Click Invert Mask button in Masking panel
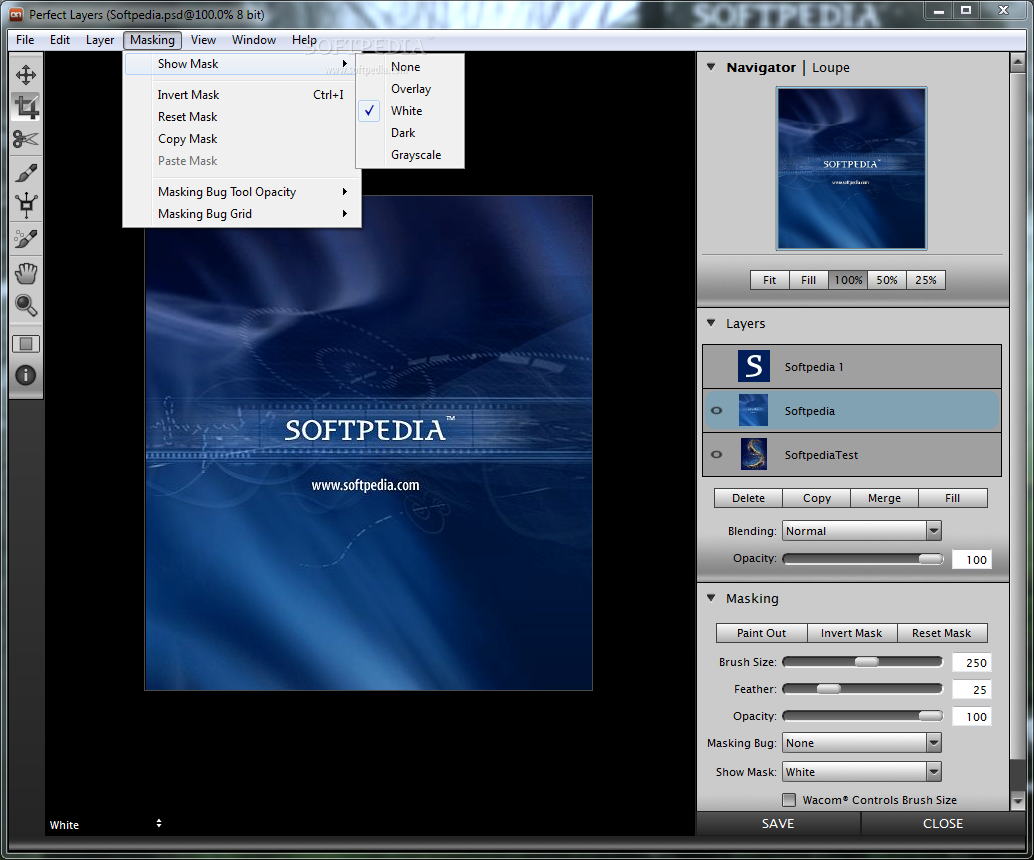The width and height of the screenshot is (1034, 860). point(851,633)
